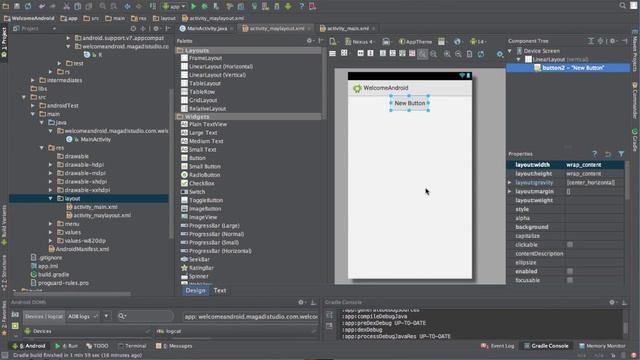Select the New Button widget in preview
Viewport: 640px width, 360px height.
click(x=409, y=103)
